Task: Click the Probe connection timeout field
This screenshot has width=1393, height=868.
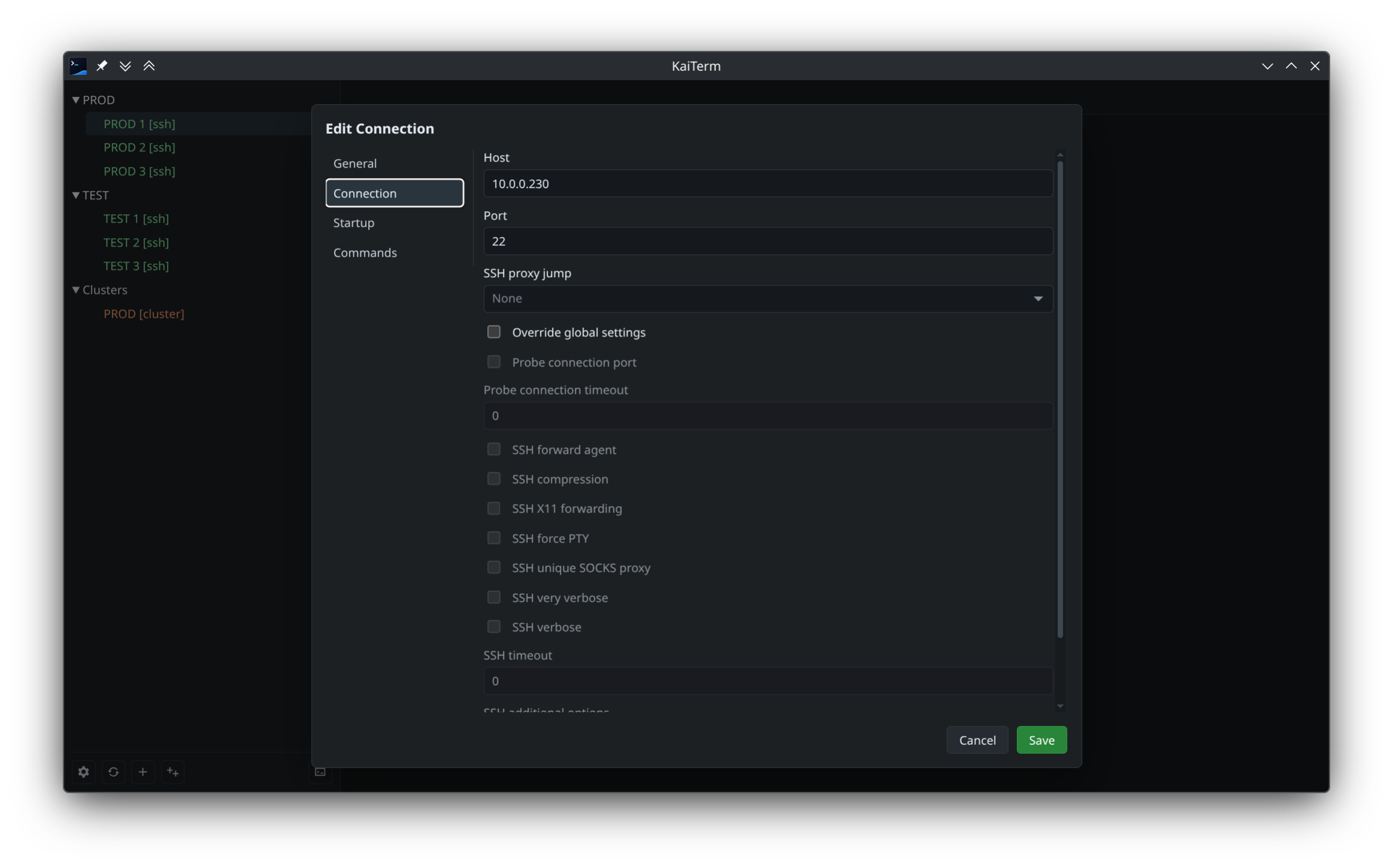Action: tap(767, 415)
